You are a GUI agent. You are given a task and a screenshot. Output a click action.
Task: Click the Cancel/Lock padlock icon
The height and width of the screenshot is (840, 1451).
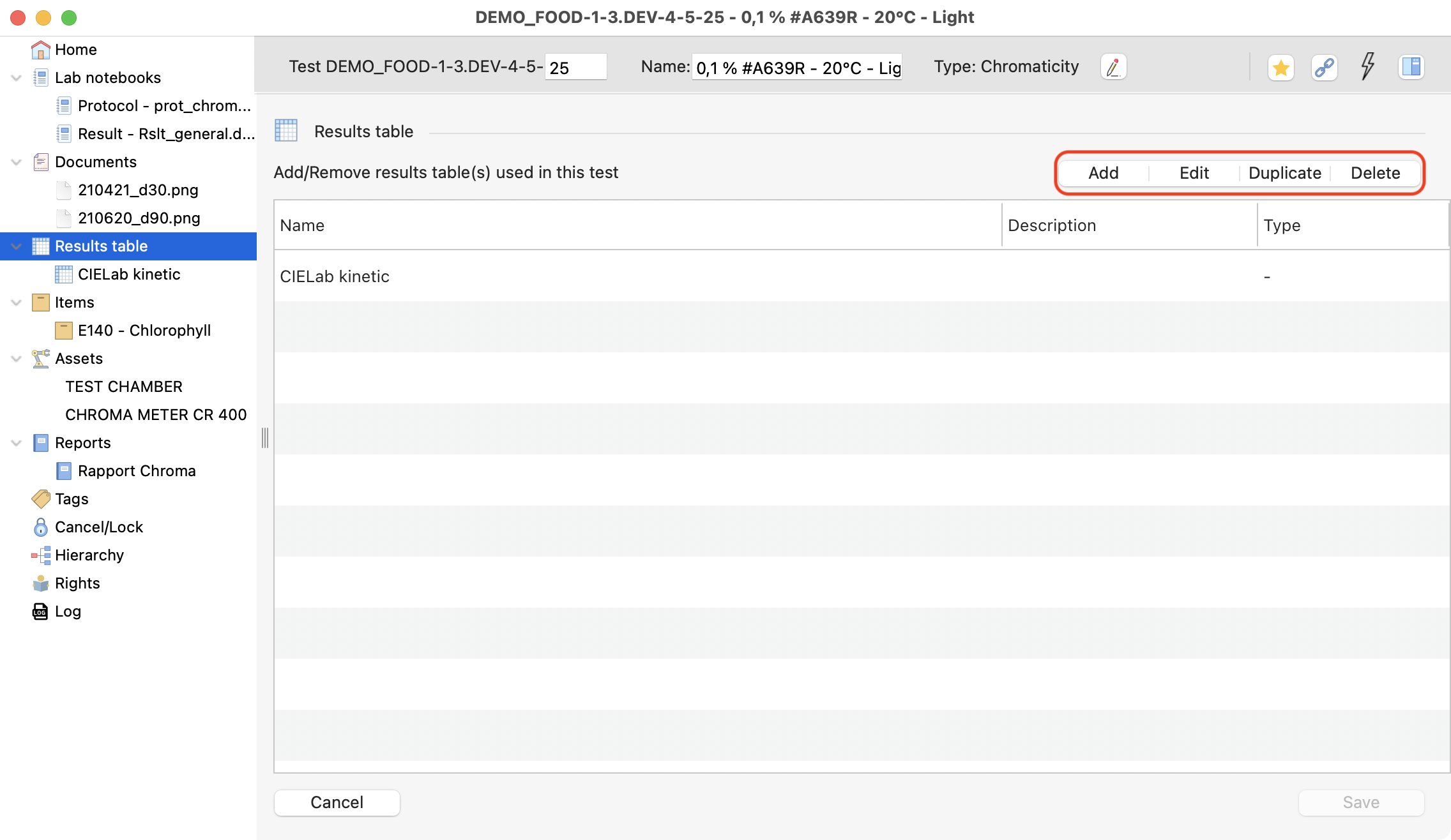(x=40, y=527)
